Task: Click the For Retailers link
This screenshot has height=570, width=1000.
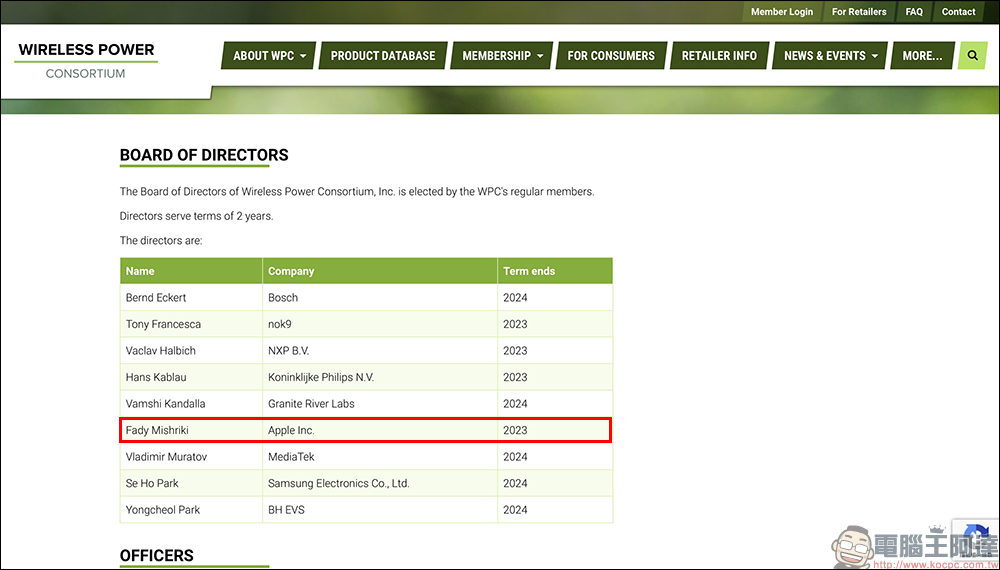Action: [x=859, y=11]
